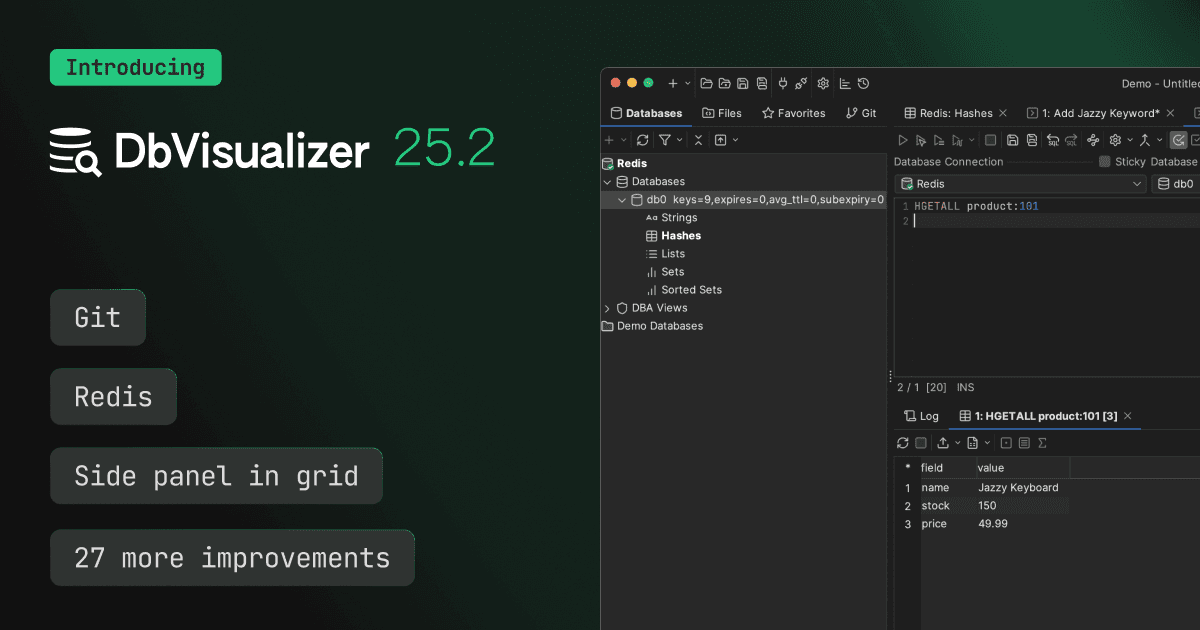Click the undo SQL icon in the editor toolbar

tap(1053, 140)
